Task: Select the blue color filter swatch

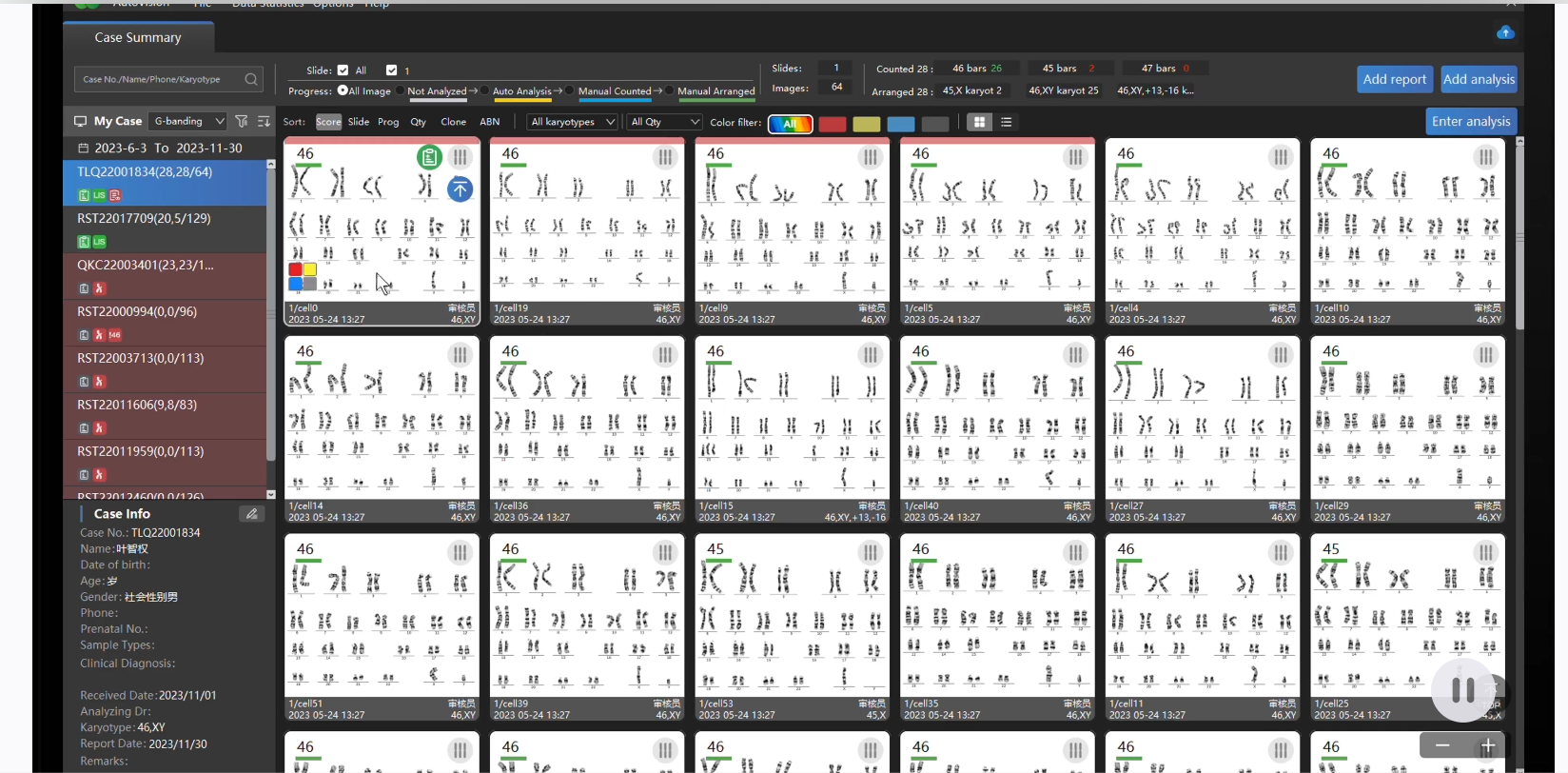Action: click(901, 124)
